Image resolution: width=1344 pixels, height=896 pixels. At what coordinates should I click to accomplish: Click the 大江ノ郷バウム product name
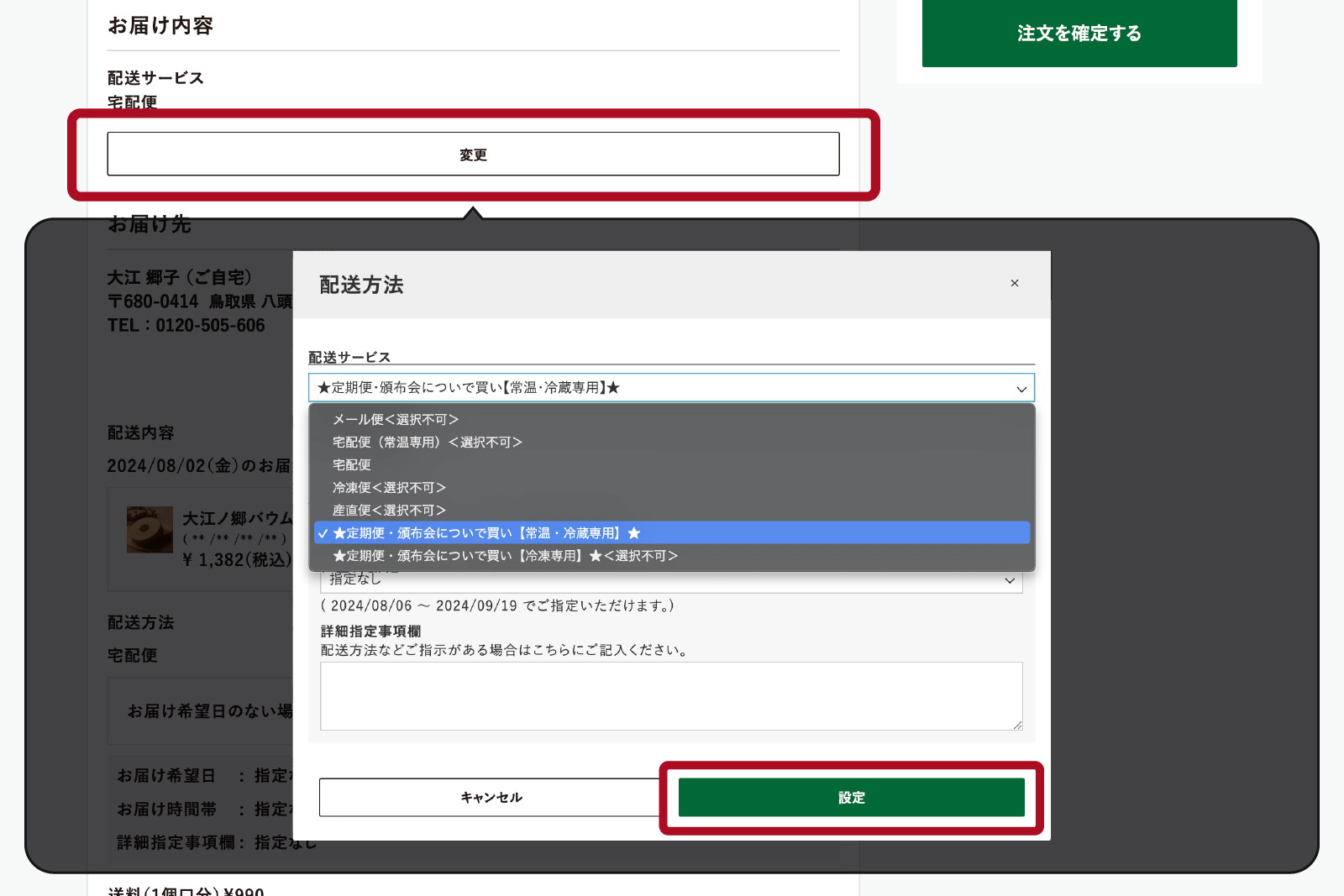(236, 516)
